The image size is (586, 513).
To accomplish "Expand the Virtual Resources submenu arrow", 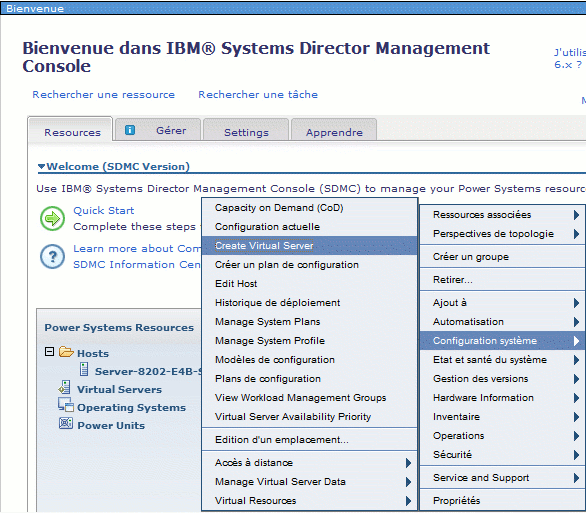I will click(408, 501).
